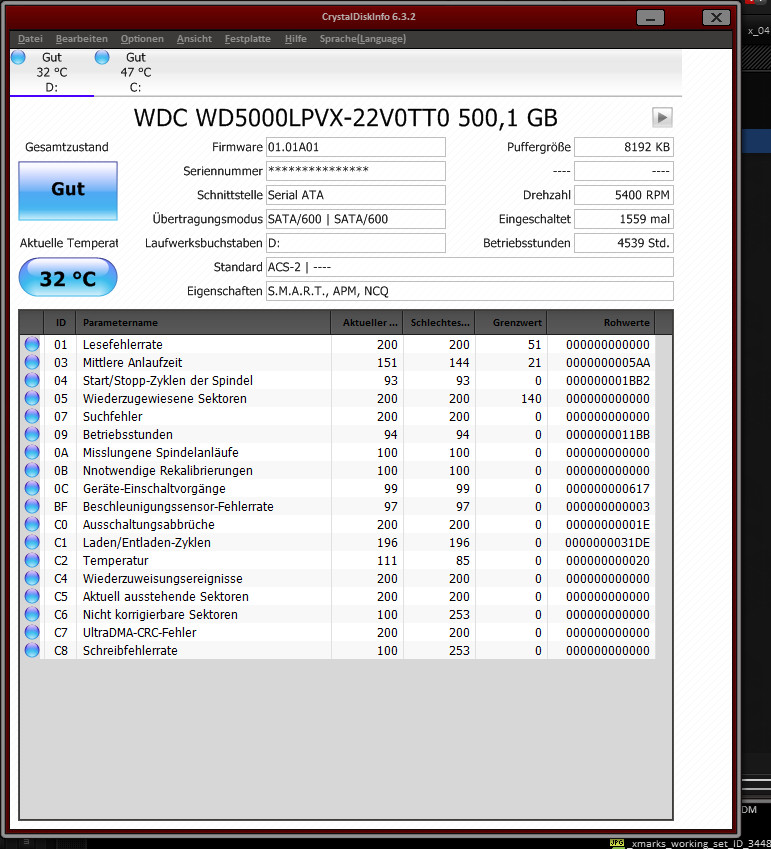Click raw value 0000000031DE
This screenshot has width=771, height=849.
(x=607, y=543)
